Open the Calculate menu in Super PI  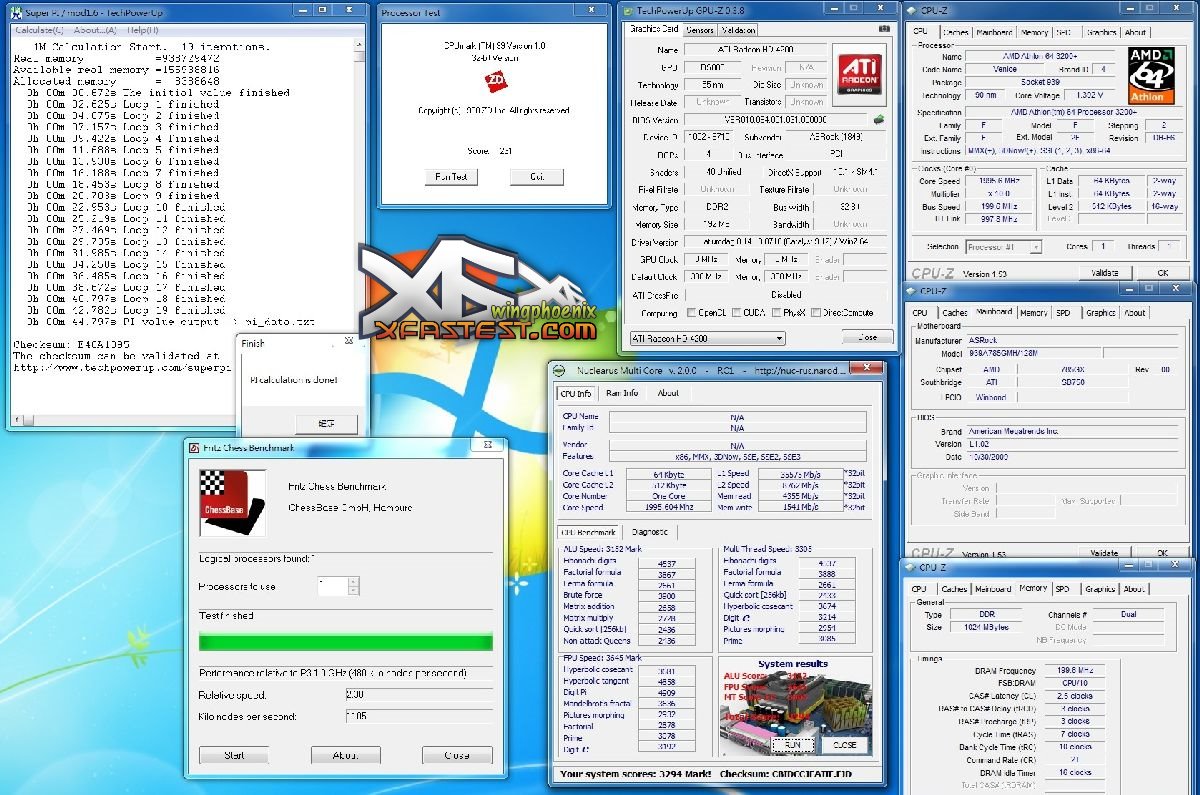coord(40,30)
